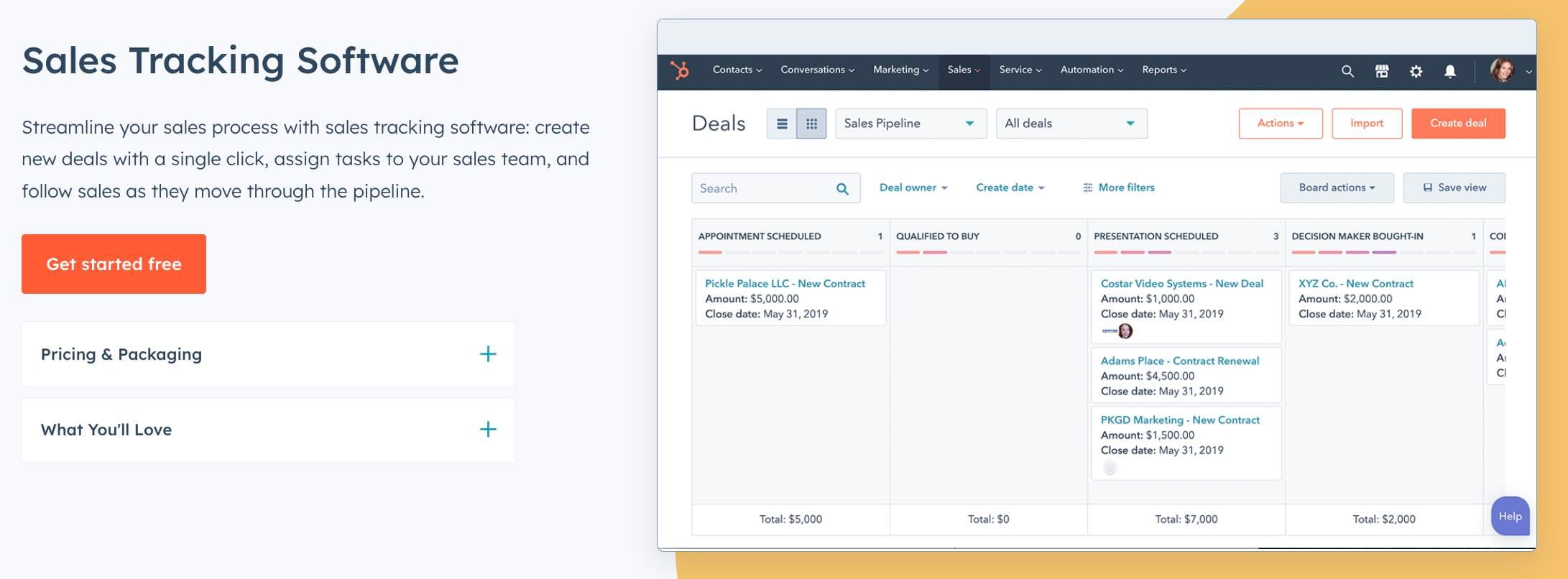1568x579 pixels.
Task: Open the All deals filter dropdown
Action: [1071, 124]
